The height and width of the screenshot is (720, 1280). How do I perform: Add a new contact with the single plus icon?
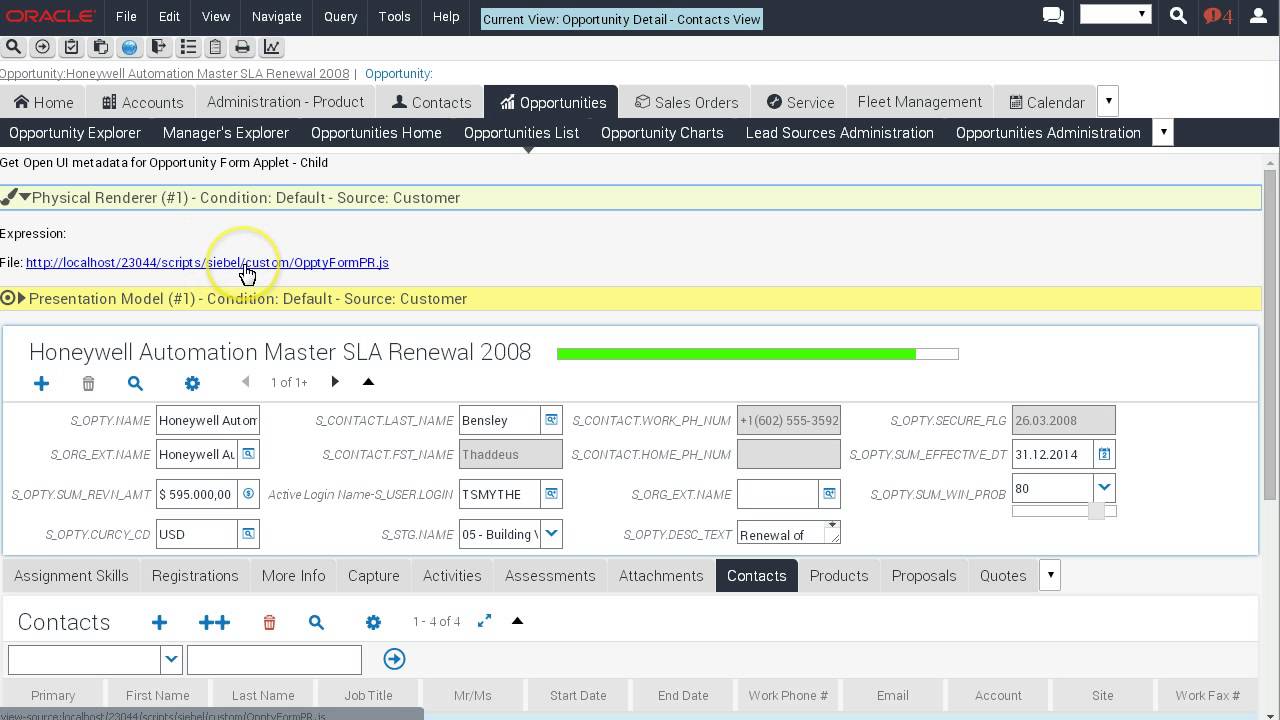tap(159, 622)
